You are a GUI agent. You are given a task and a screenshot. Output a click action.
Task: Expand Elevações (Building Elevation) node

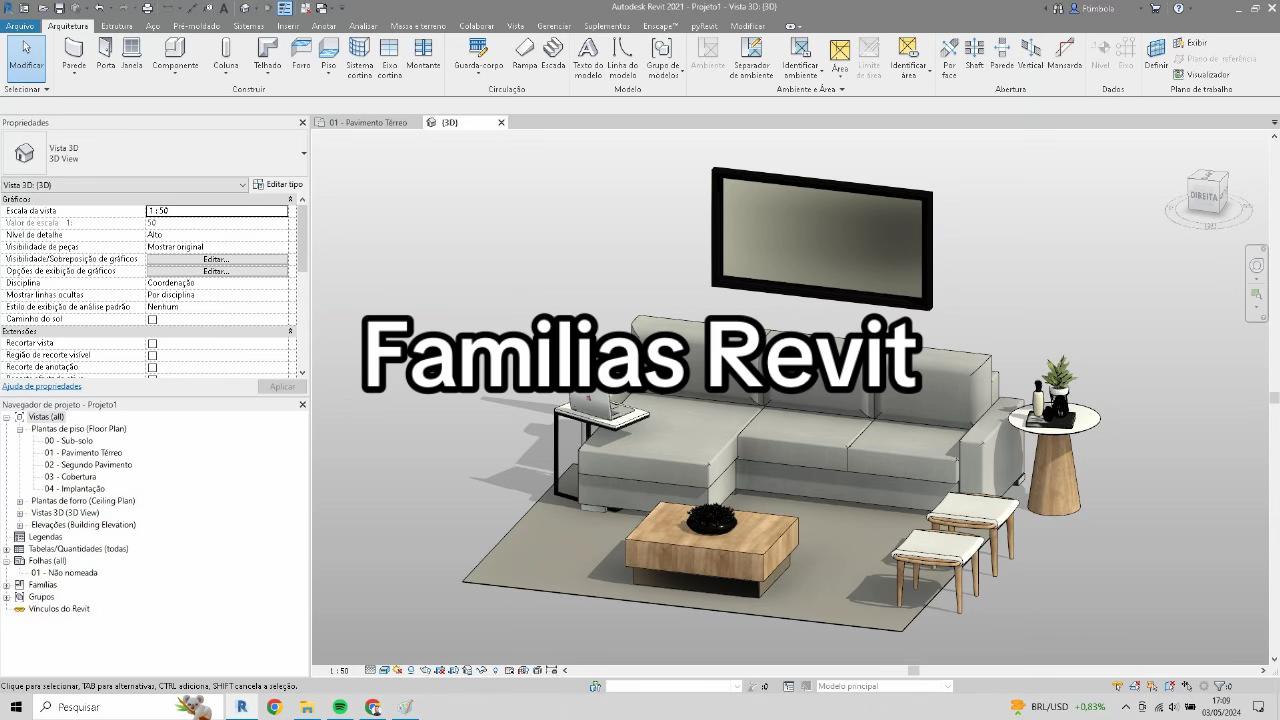coord(20,525)
